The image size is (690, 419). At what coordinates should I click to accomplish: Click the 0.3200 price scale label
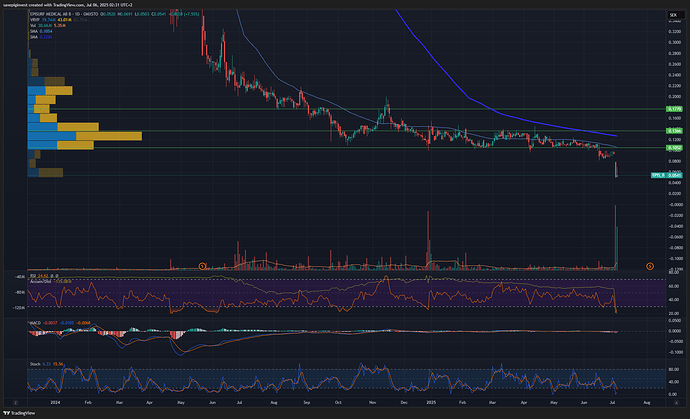pyautogui.click(x=675, y=32)
